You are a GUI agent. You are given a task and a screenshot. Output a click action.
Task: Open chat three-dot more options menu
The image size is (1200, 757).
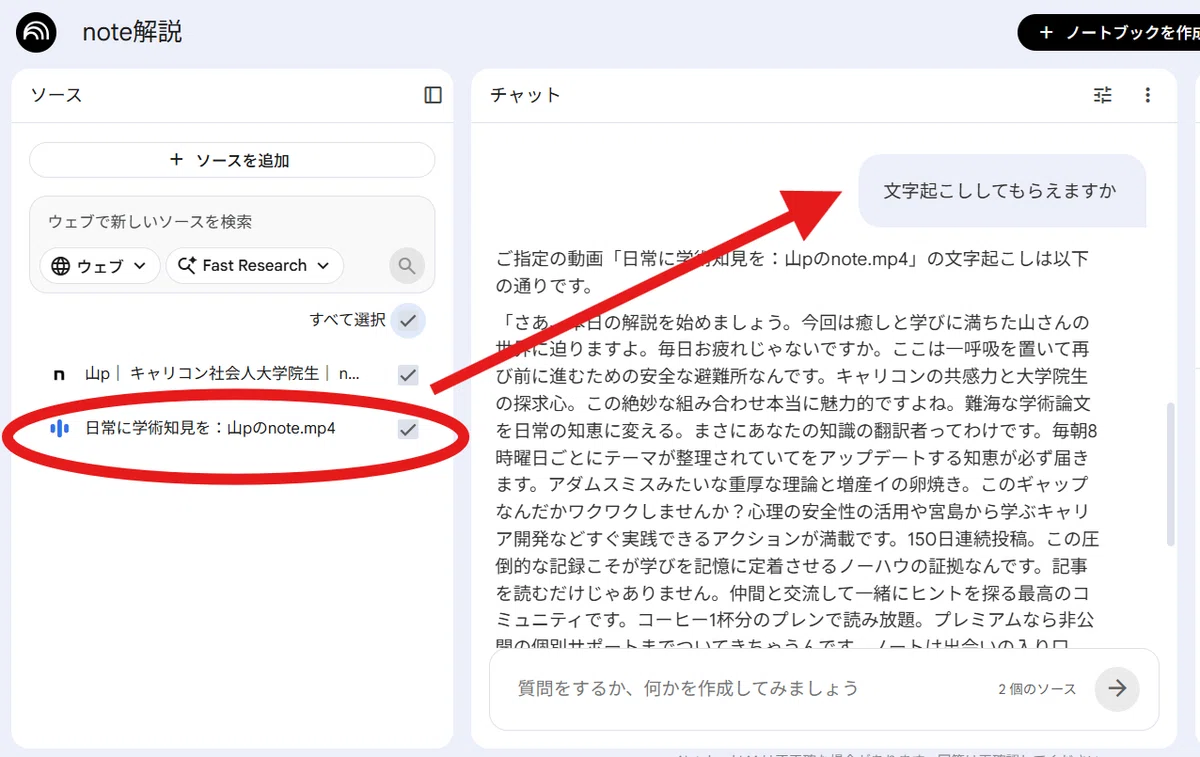point(1147,95)
